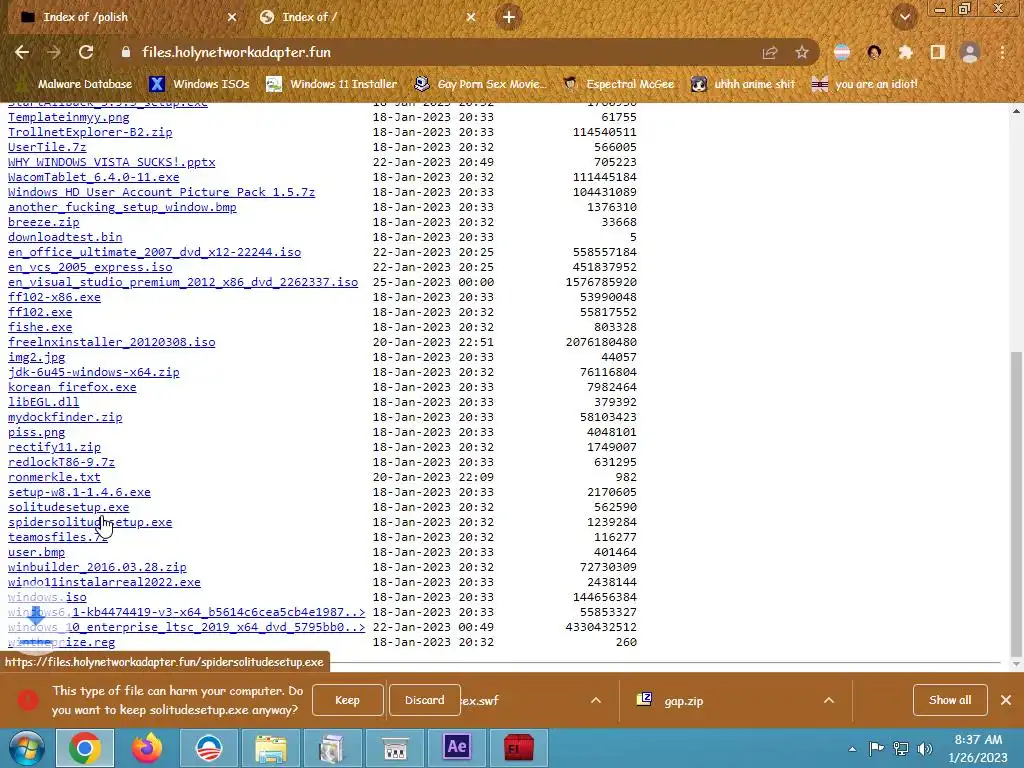The height and width of the screenshot is (768, 1024).
Task: Click the freelnxinstaller_20120308.iso link
Action: [112, 343]
